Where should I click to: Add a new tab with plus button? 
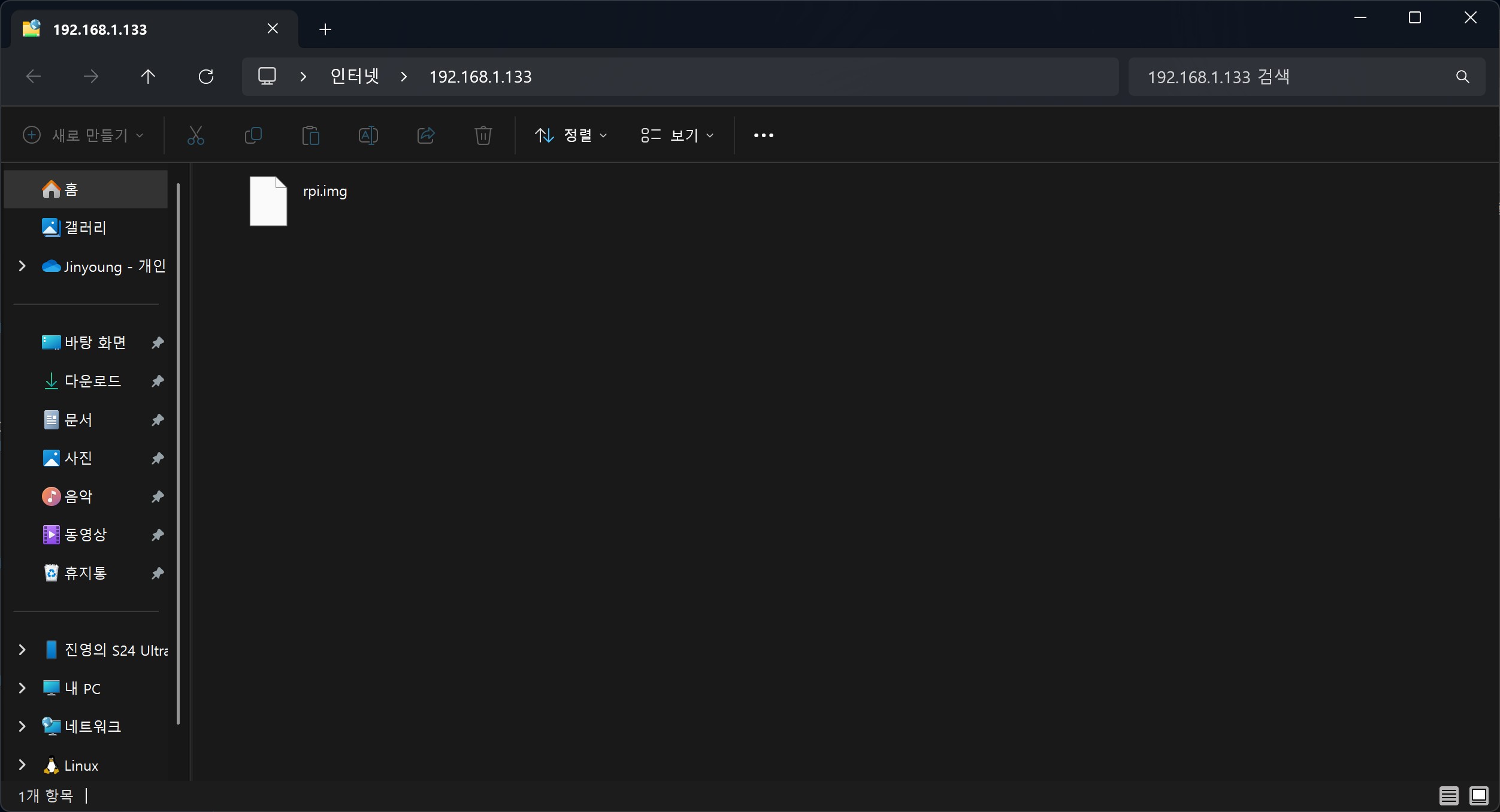pyautogui.click(x=325, y=29)
